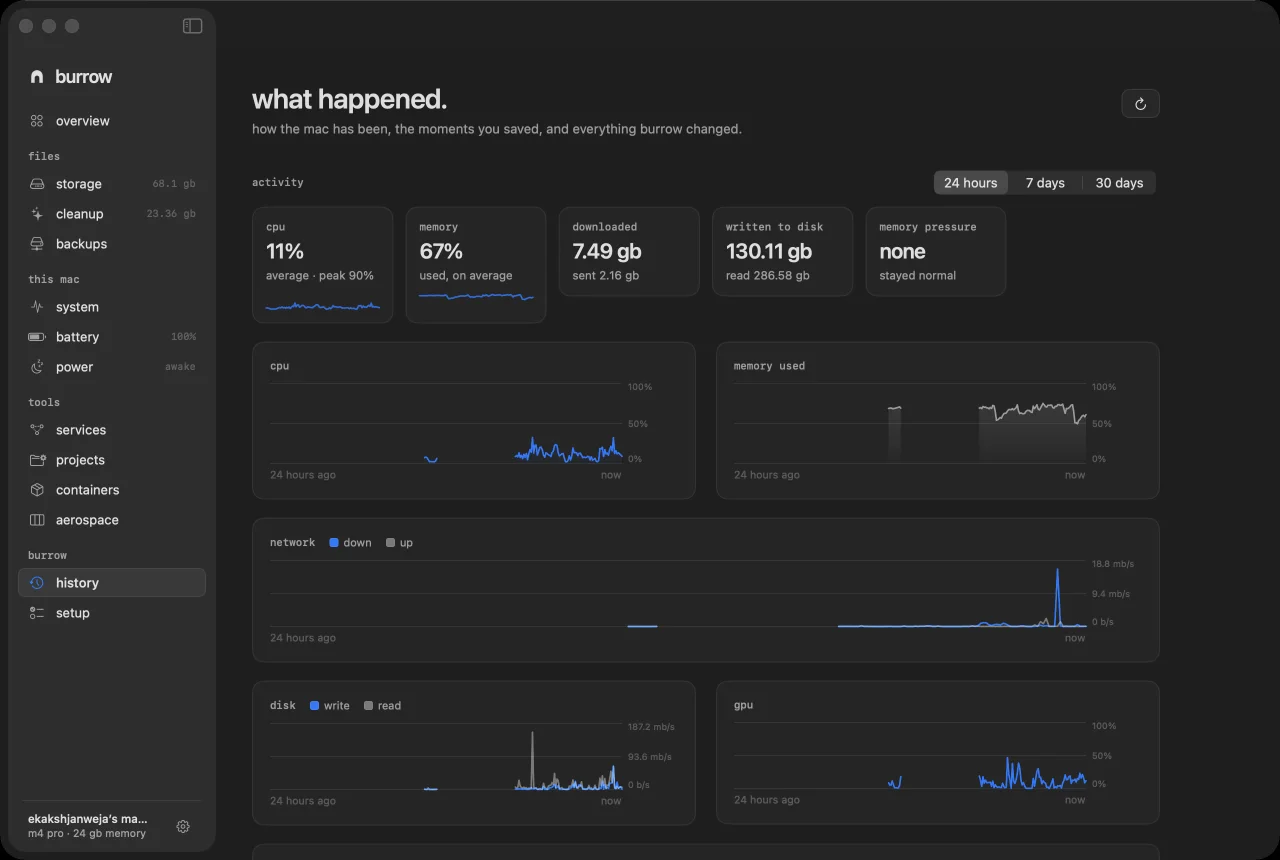Viewport: 1280px width, 860px height.
Task: Click the "130.11 gb" written value
Action: pos(769,251)
